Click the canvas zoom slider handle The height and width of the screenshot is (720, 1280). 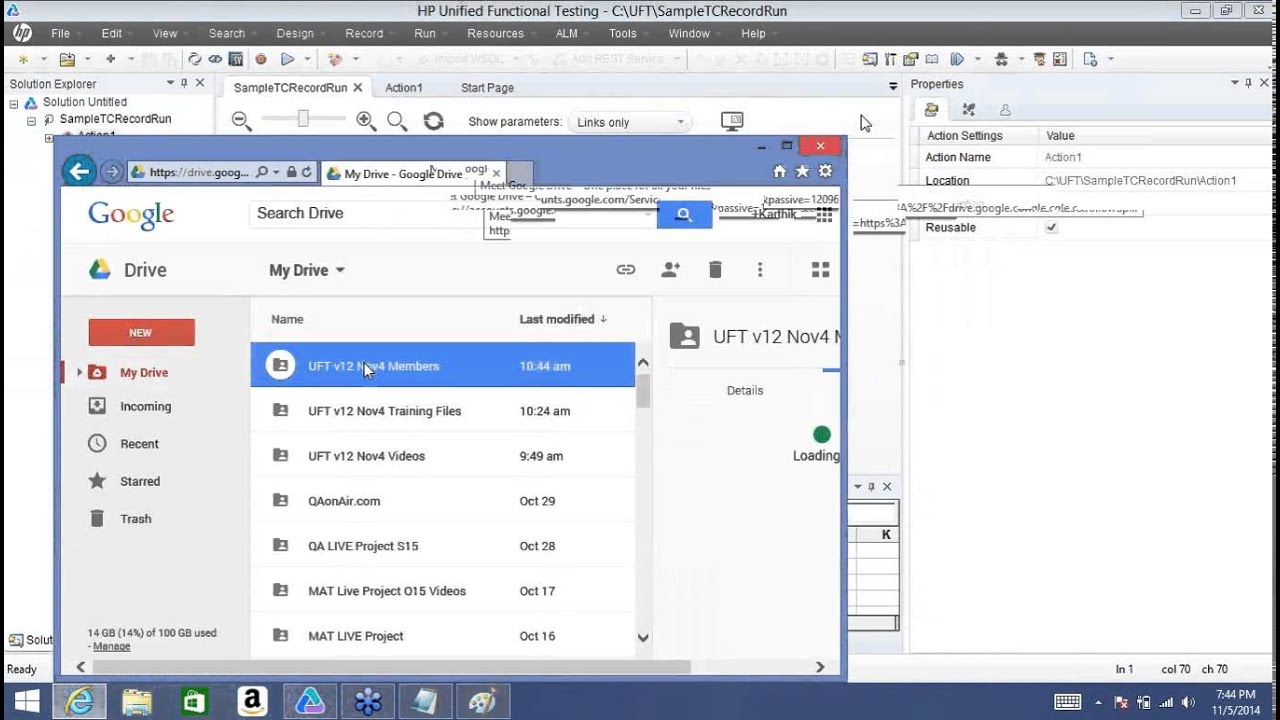coord(303,119)
